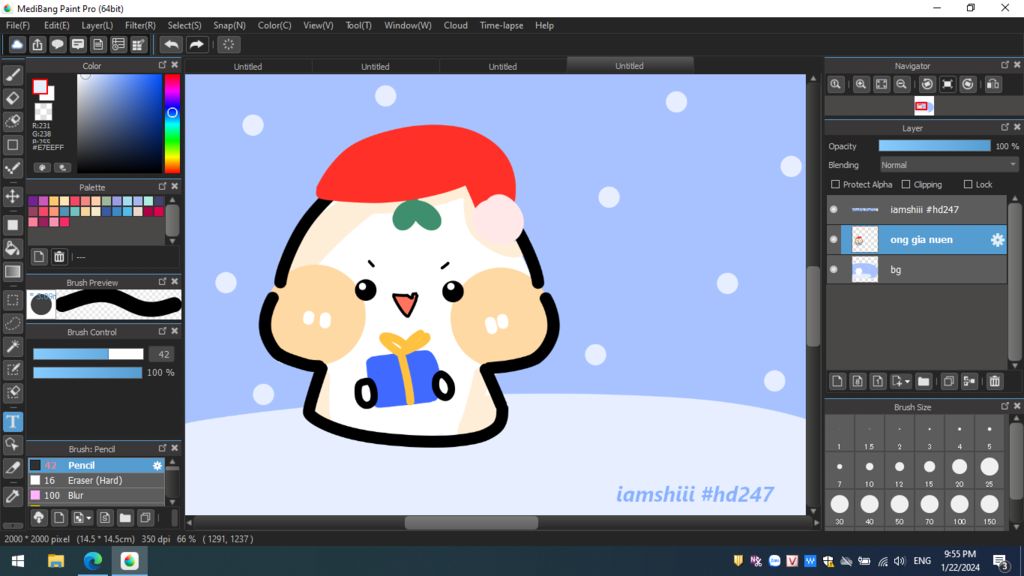Select the Lasso tool
Image resolution: width=1024 pixels, height=576 pixels.
click(12, 323)
